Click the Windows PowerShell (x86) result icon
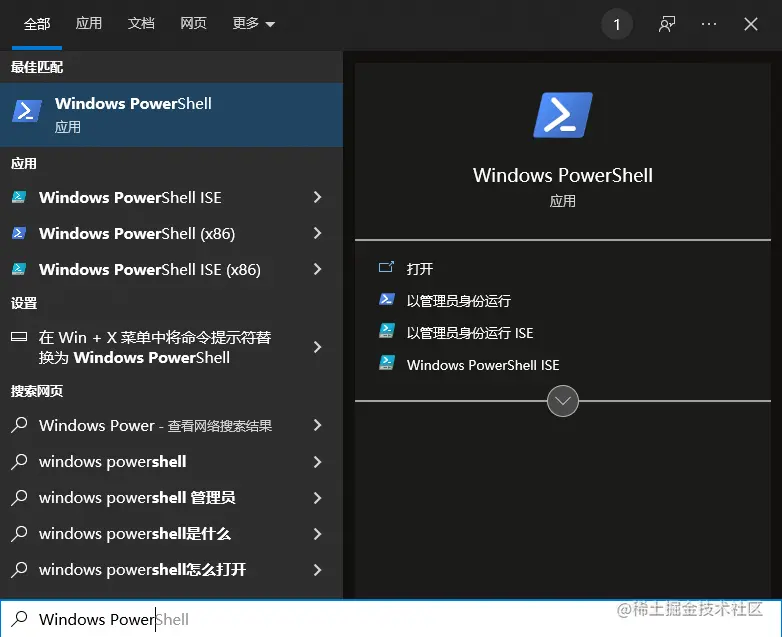782x637 pixels. pos(19,233)
